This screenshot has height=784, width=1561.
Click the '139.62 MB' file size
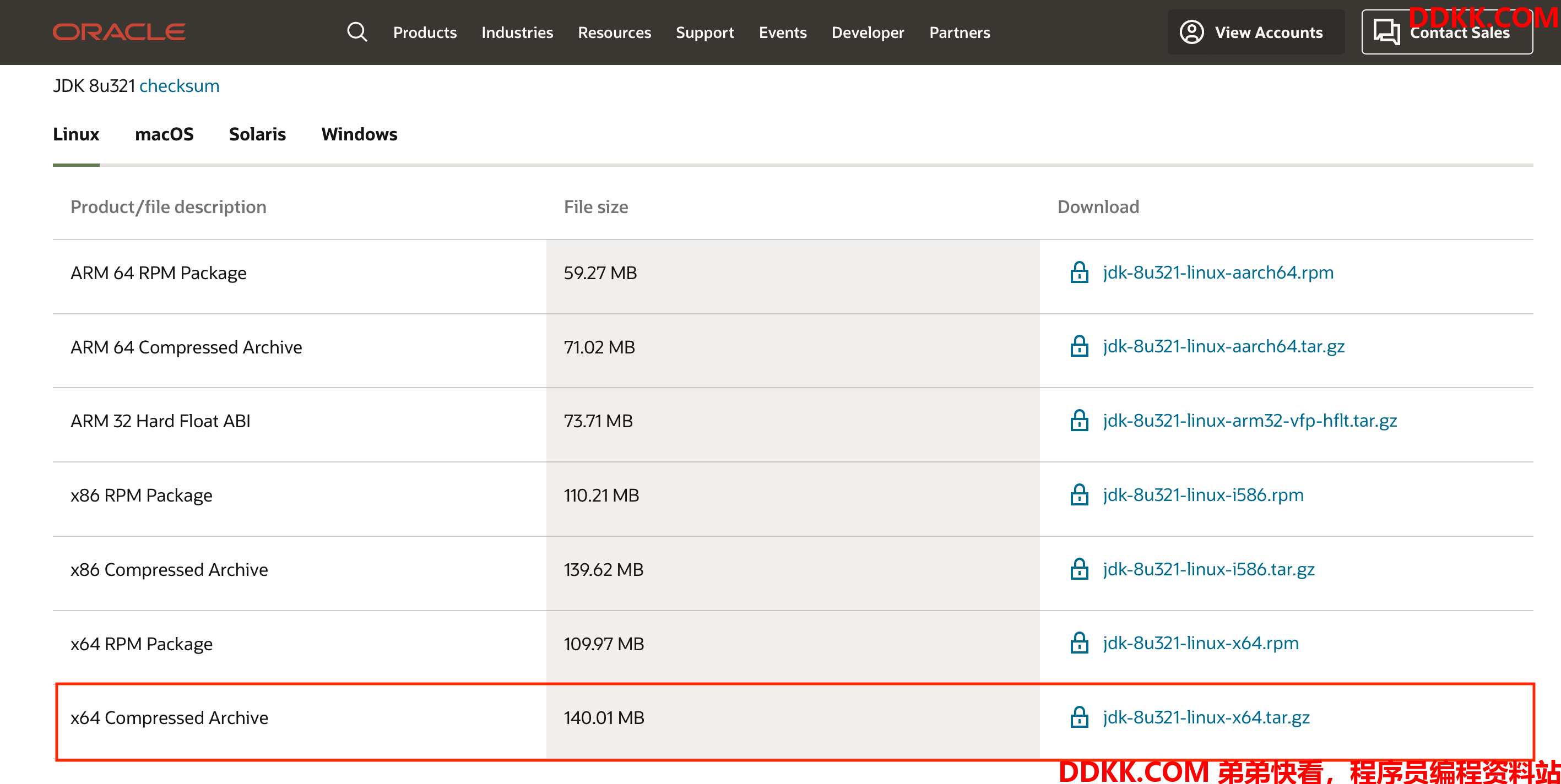click(604, 569)
